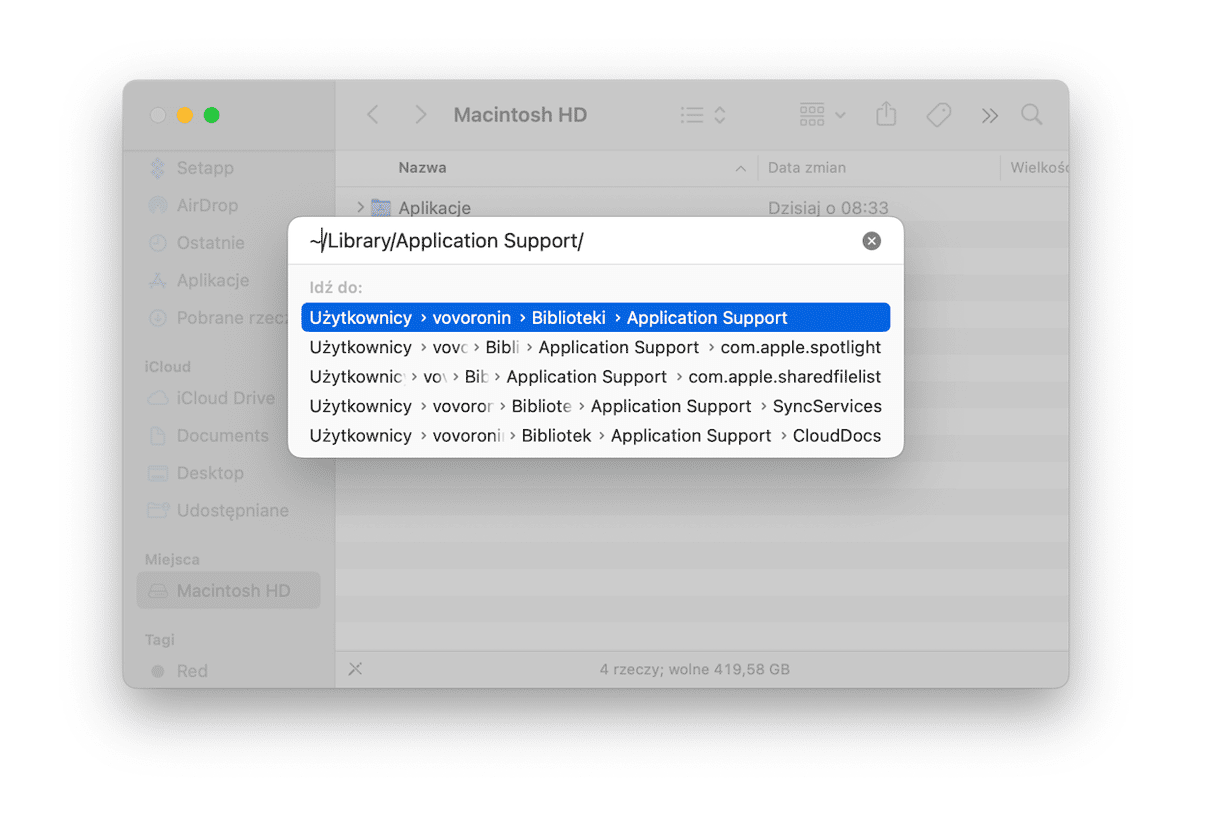The width and height of the screenshot is (1216, 815).
Task: Go back in Finder history
Action: (373, 115)
